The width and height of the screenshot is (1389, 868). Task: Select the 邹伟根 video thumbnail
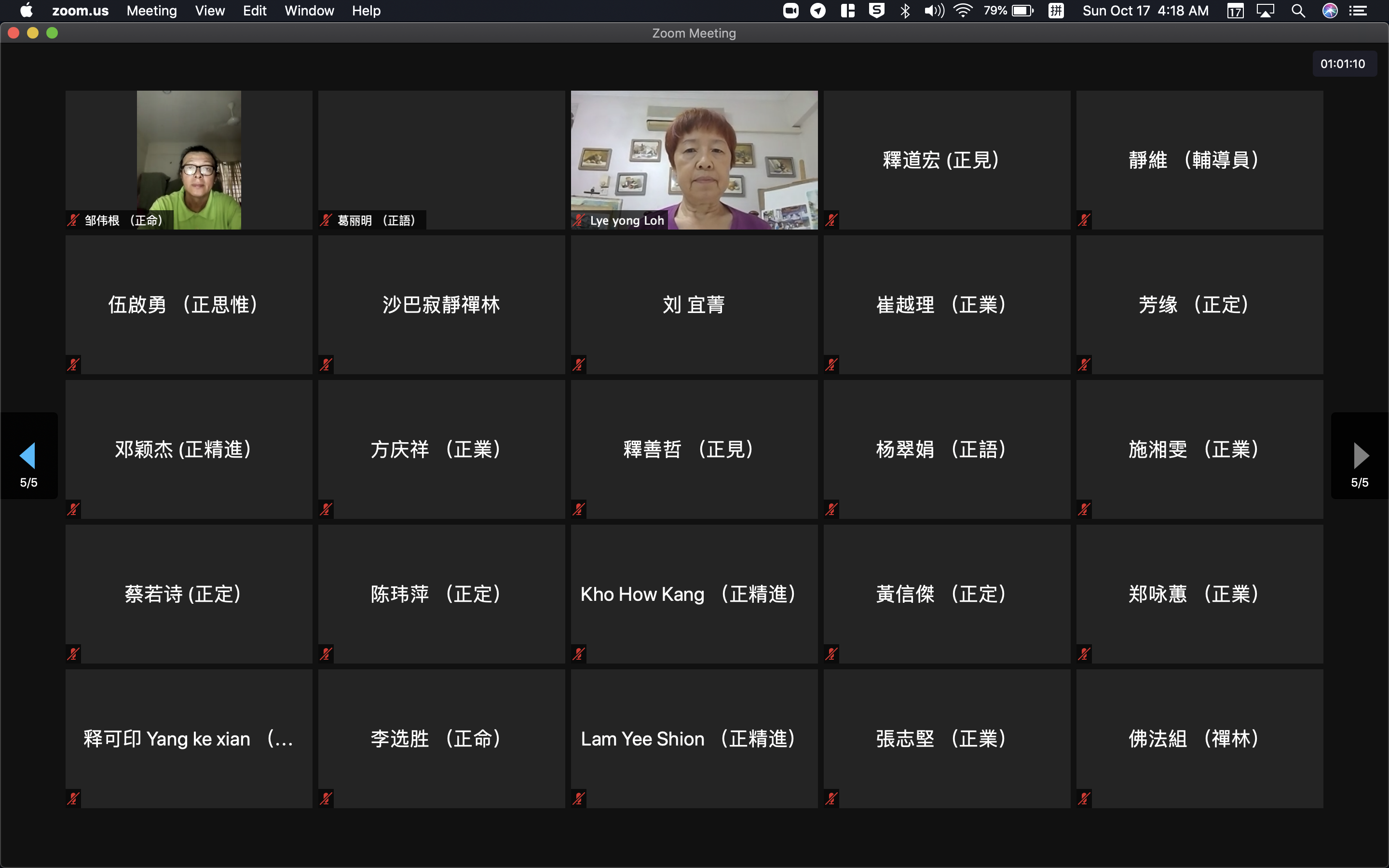(x=189, y=160)
